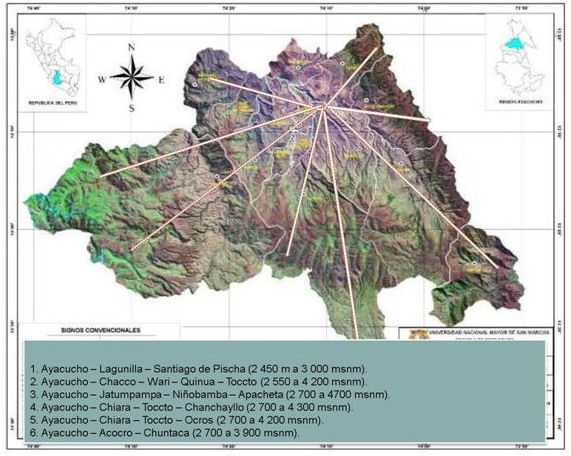Click 'UNIVERSIDAD NACIONAL MAYOR DE SAN MARCOS' title
571x456 pixels.
489,332
